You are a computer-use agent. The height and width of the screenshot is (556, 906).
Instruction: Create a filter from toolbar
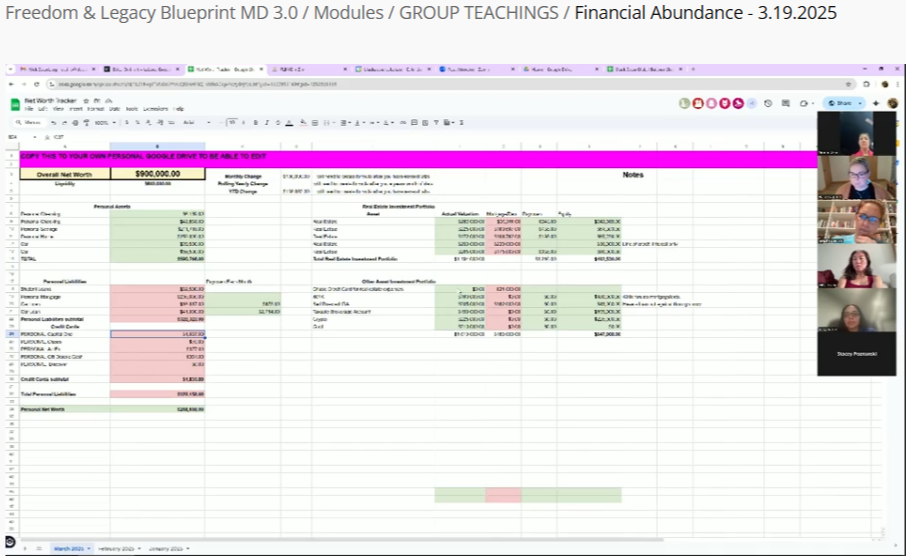[436, 123]
